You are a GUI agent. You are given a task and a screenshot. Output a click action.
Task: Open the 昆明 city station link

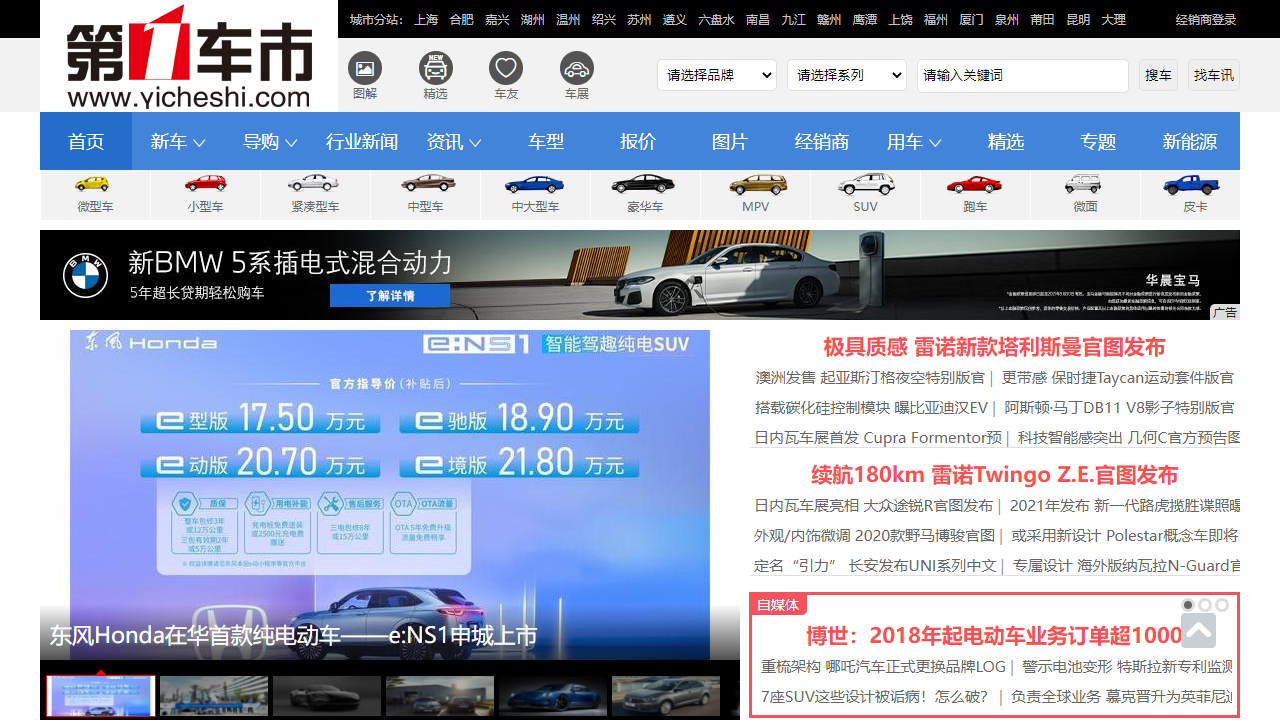1078,19
